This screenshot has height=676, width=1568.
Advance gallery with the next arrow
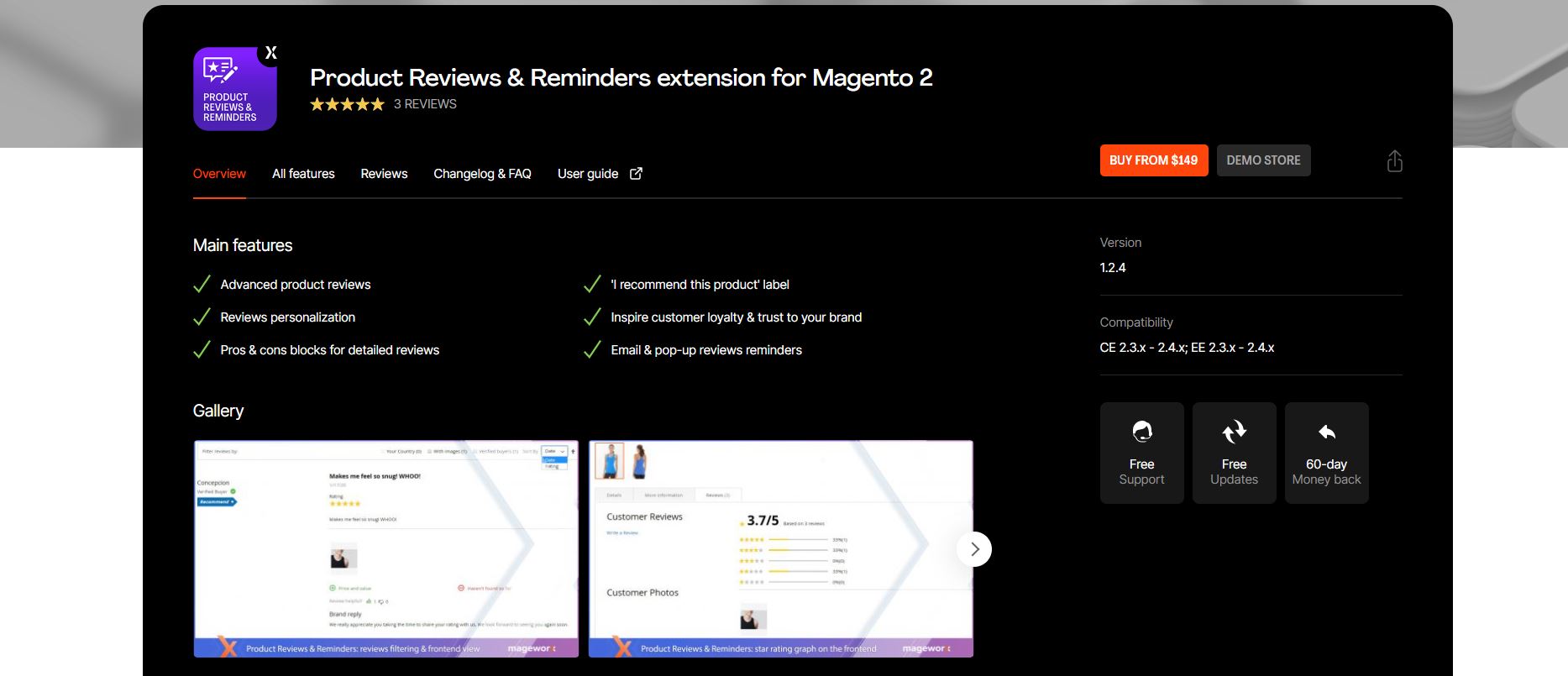[974, 549]
